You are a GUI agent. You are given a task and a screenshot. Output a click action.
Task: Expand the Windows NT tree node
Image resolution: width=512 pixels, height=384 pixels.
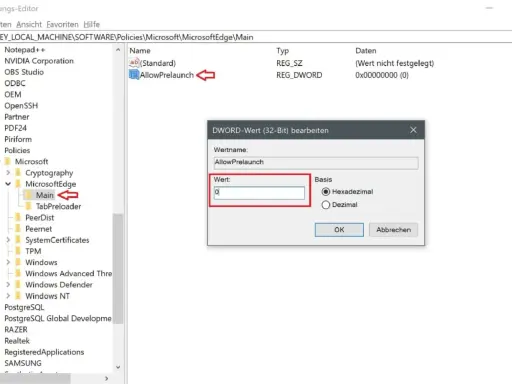(8, 296)
